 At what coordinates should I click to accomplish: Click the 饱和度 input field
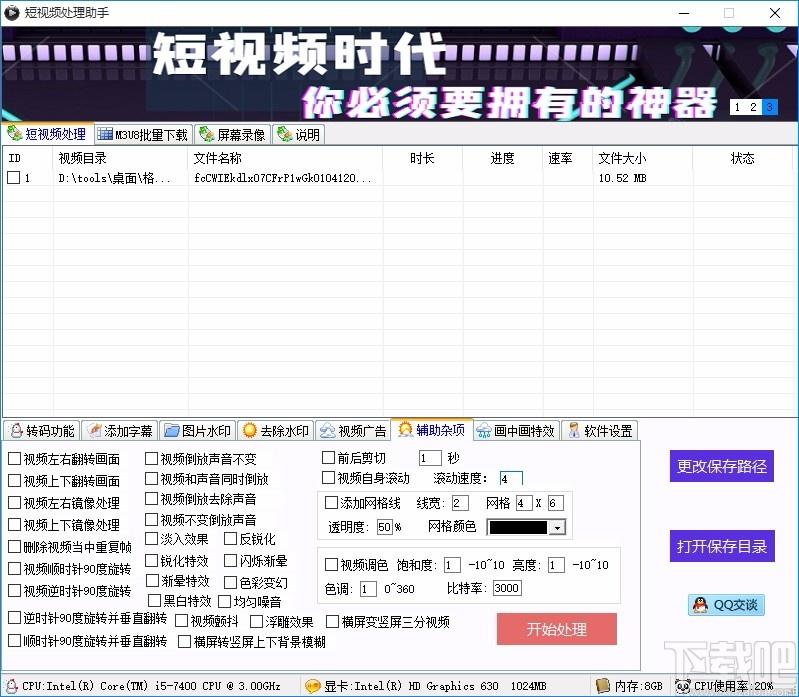pyautogui.click(x=452, y=565)
